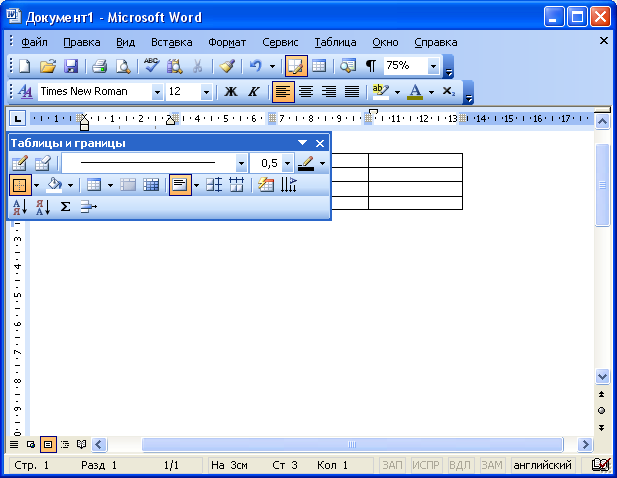Distribute columns evenly

[236, 185]
